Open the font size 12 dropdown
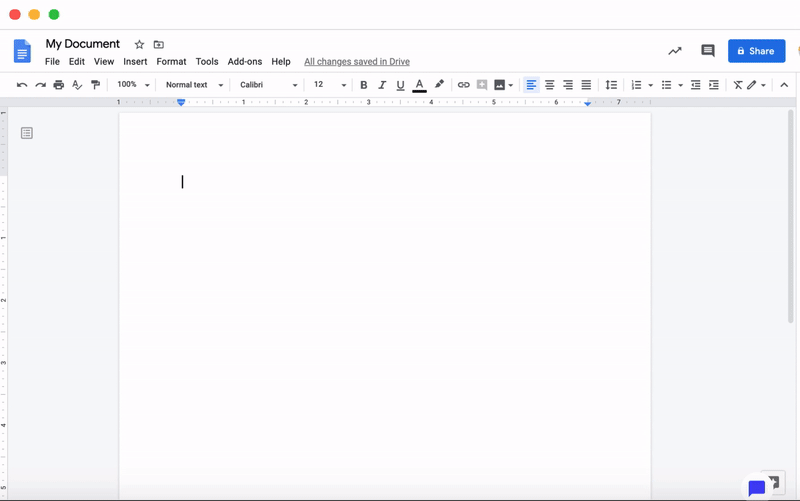 click(x=330, y=85)
